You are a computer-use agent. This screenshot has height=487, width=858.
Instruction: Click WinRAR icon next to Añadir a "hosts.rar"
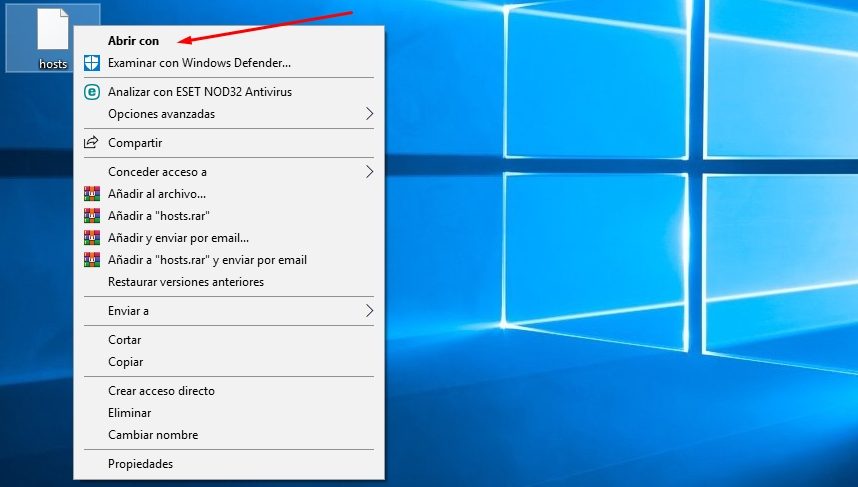click(x=92, y=216)
